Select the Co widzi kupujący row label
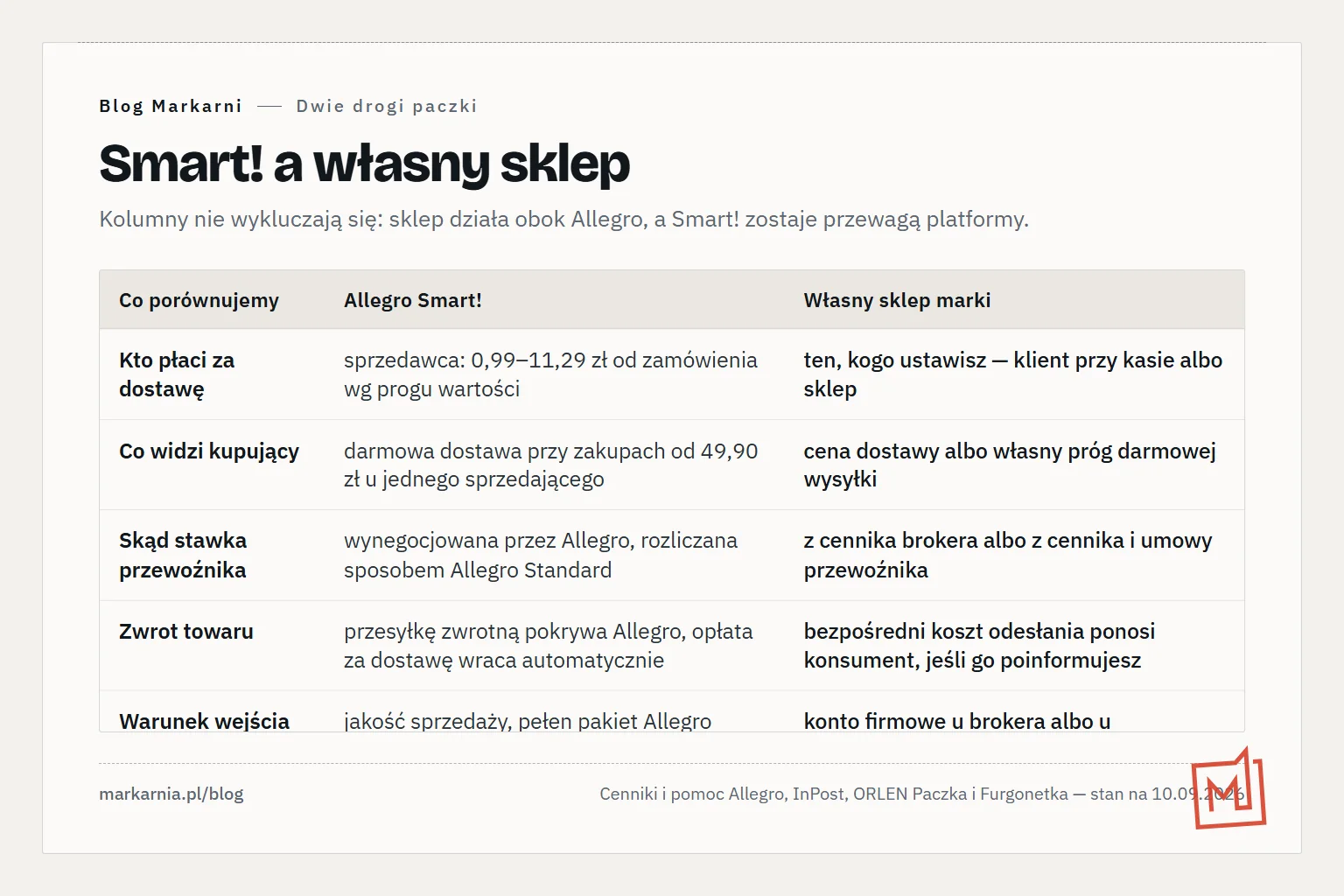This screenshot has width=1344, height=896. pyautogui.click(x=209, y=451)
